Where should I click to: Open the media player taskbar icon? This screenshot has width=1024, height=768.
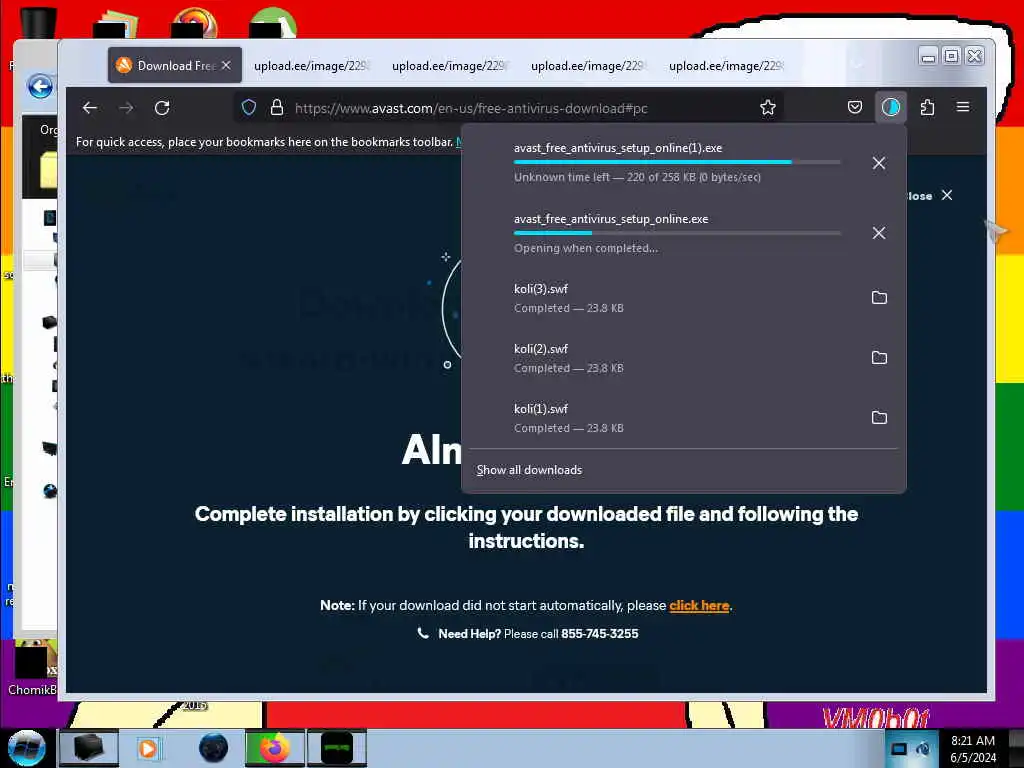click(x=148, y=748)
